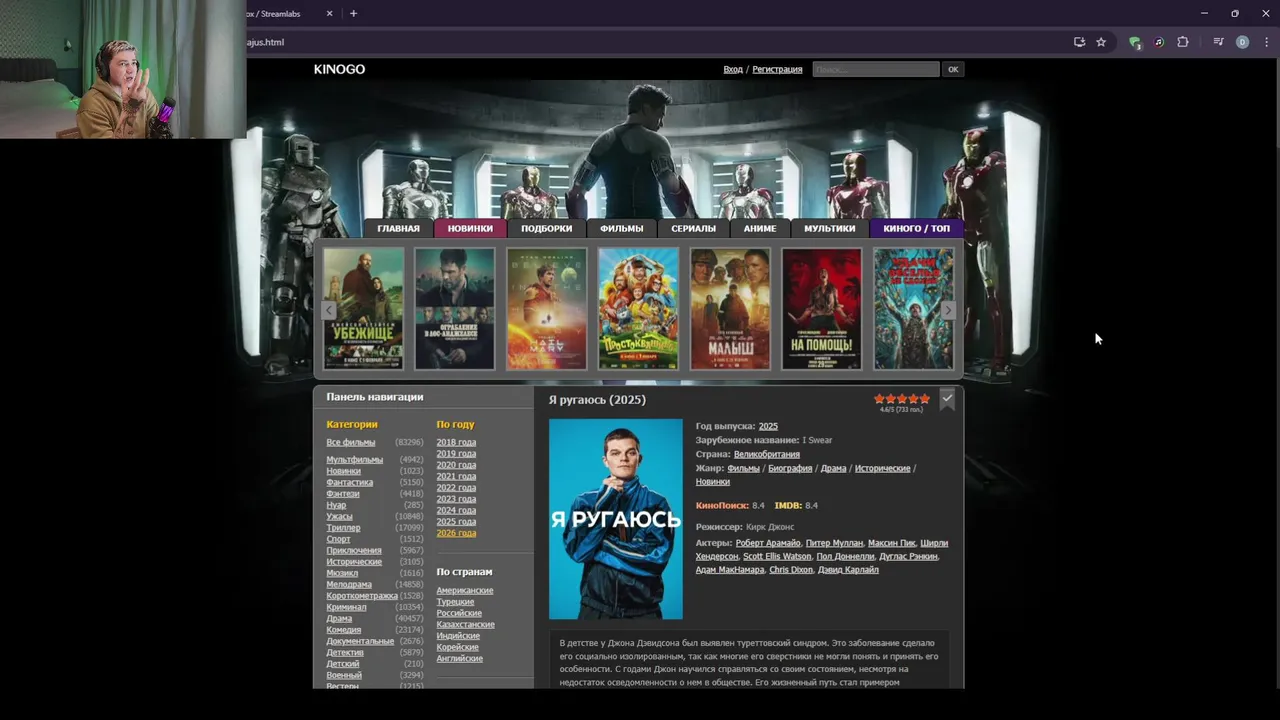The image size is (1280, 720).
Task: Select the Все фильмы category link
Action: click(x=351, y=442)
